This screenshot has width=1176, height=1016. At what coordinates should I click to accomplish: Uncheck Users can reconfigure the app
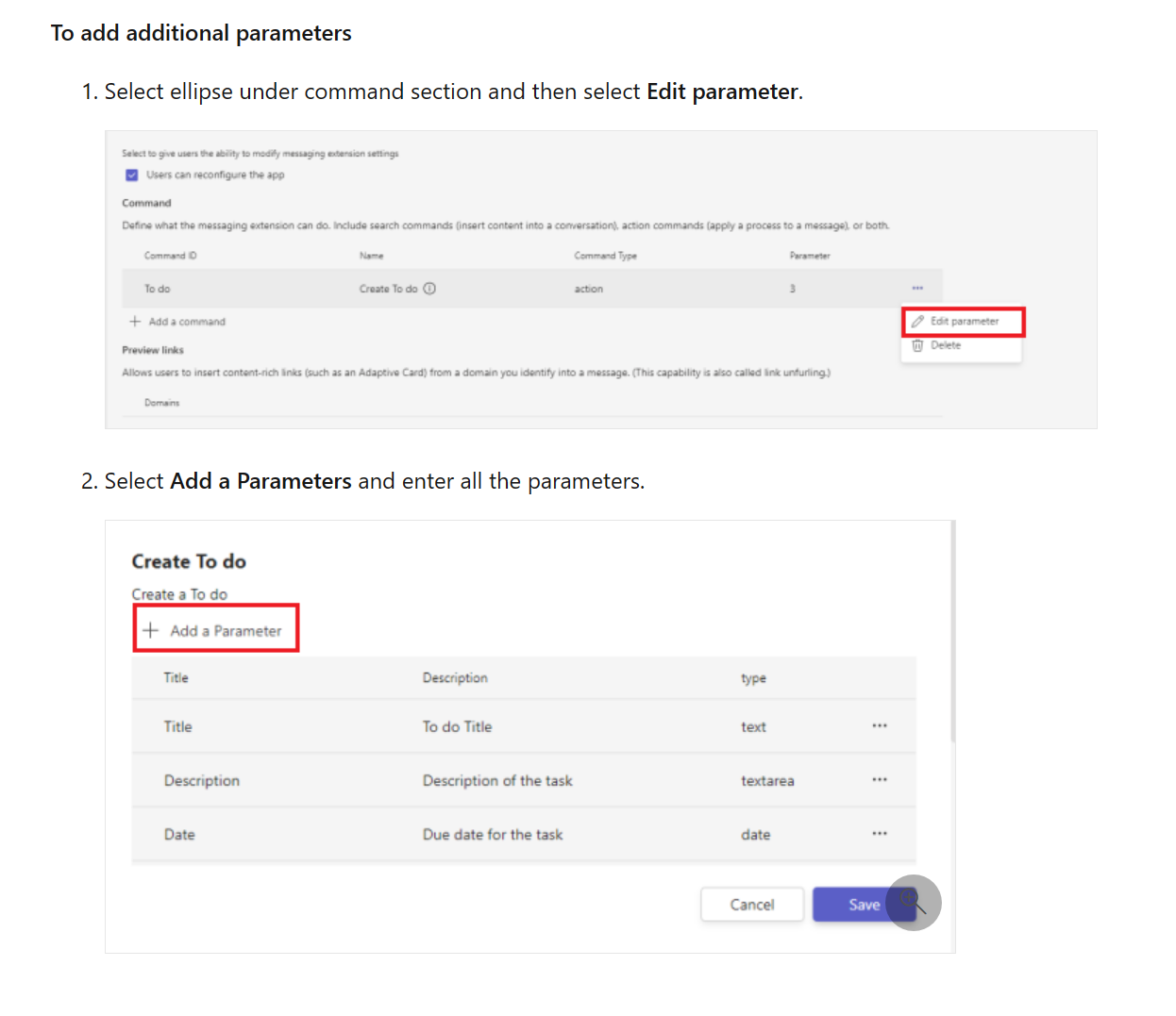pyautogui.click(x=132, y=175)
